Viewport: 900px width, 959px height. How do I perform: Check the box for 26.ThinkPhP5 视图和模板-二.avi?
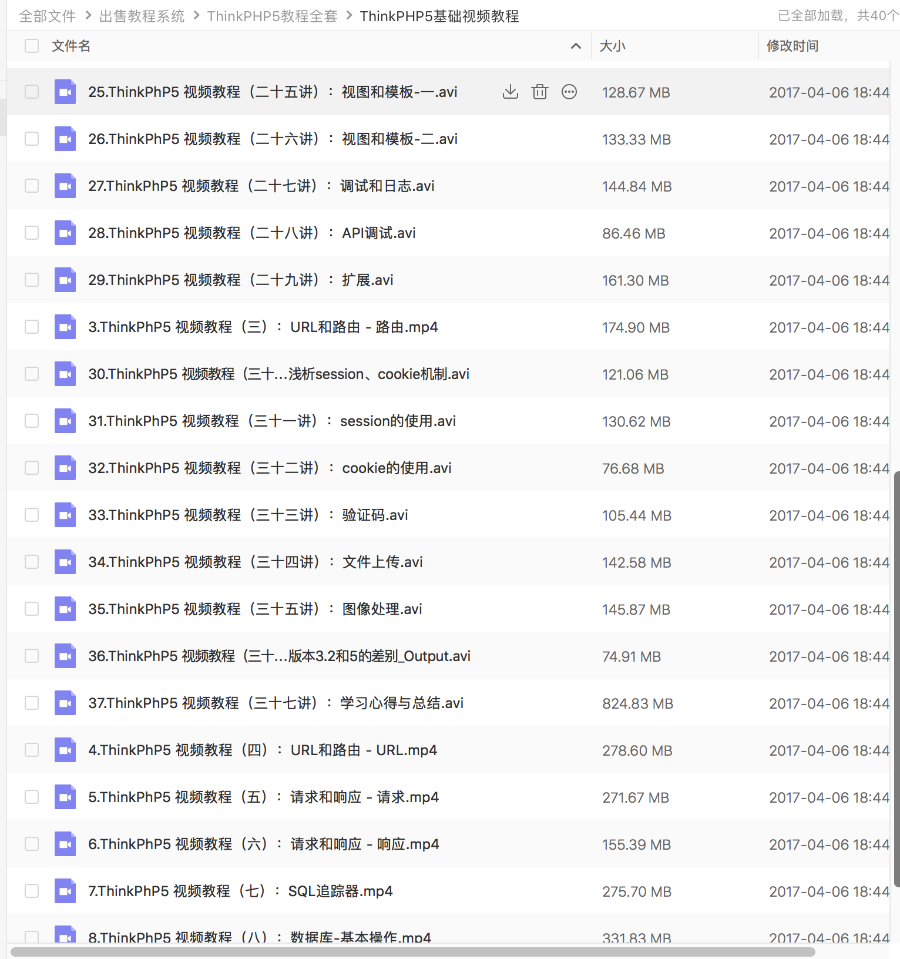(x=32, y=139)
